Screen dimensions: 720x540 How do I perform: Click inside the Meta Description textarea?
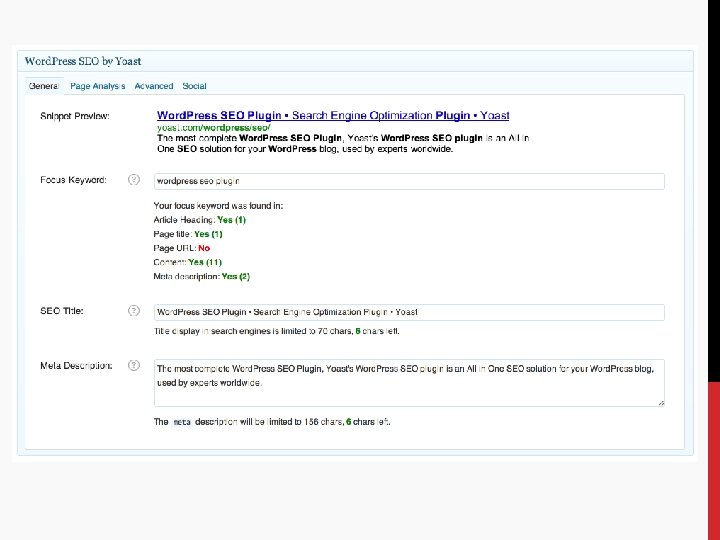point(409,383)
